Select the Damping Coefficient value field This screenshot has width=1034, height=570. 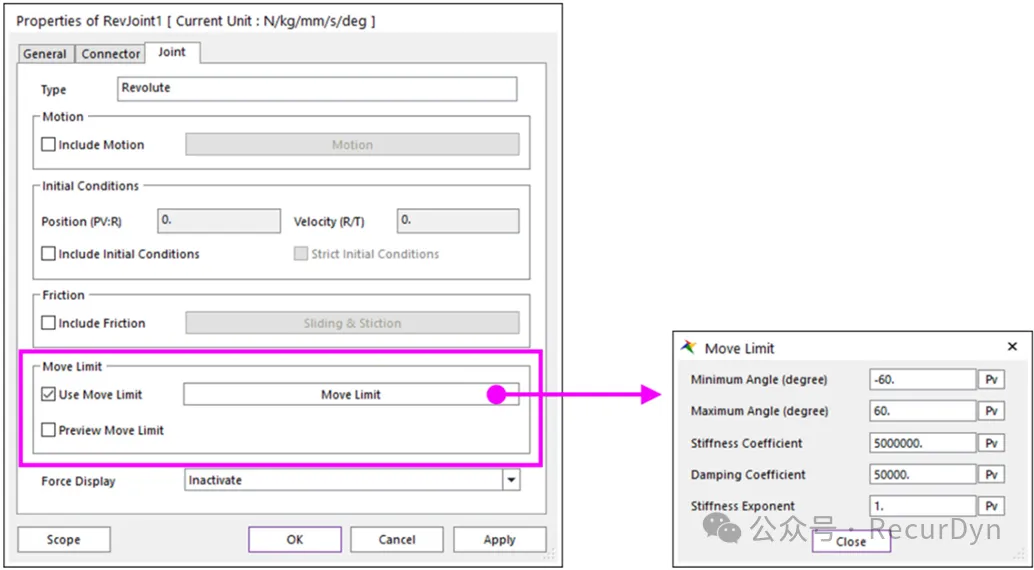[922, 475]
